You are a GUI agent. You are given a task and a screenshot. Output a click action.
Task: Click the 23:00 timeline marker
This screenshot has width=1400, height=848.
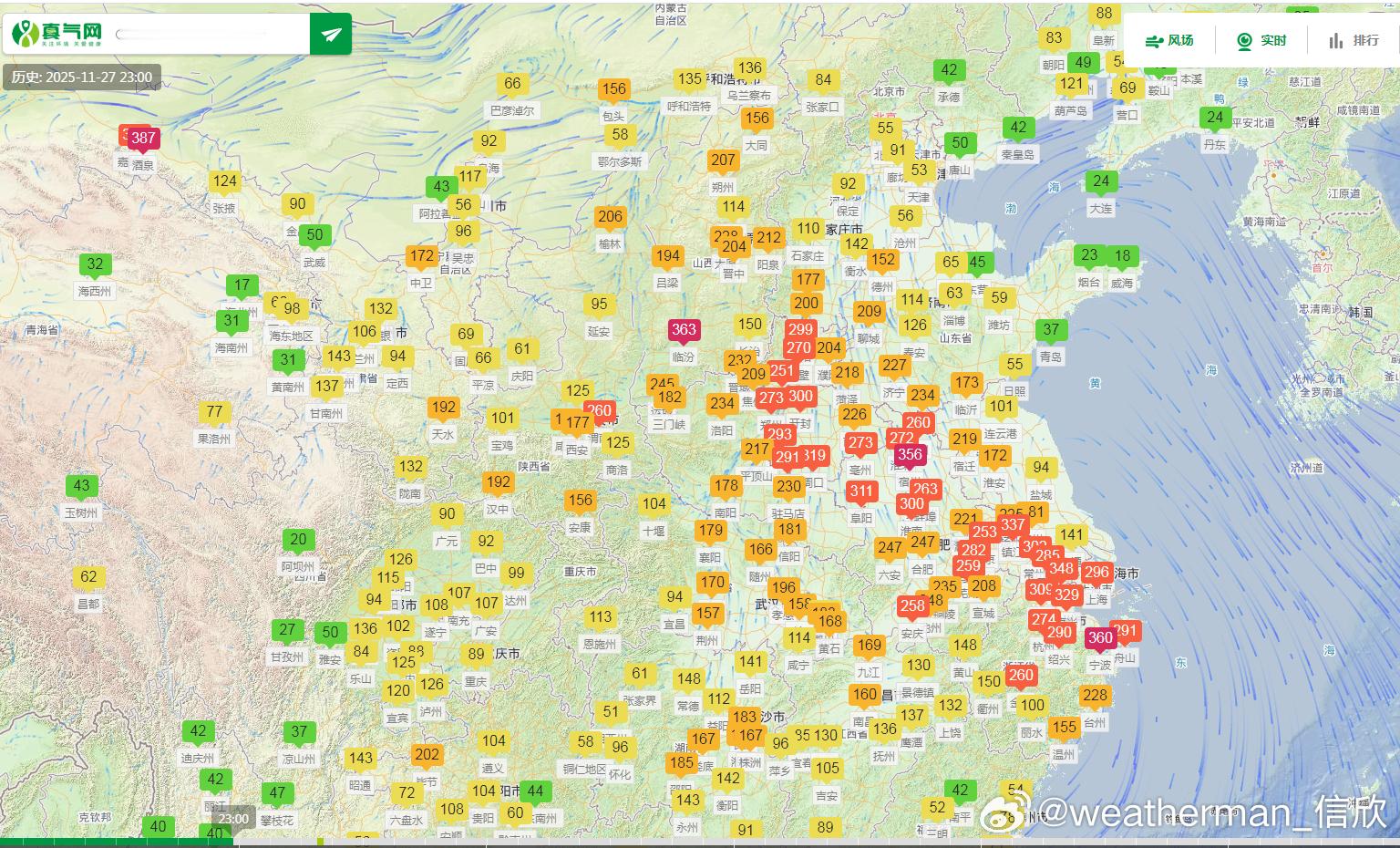233,819
